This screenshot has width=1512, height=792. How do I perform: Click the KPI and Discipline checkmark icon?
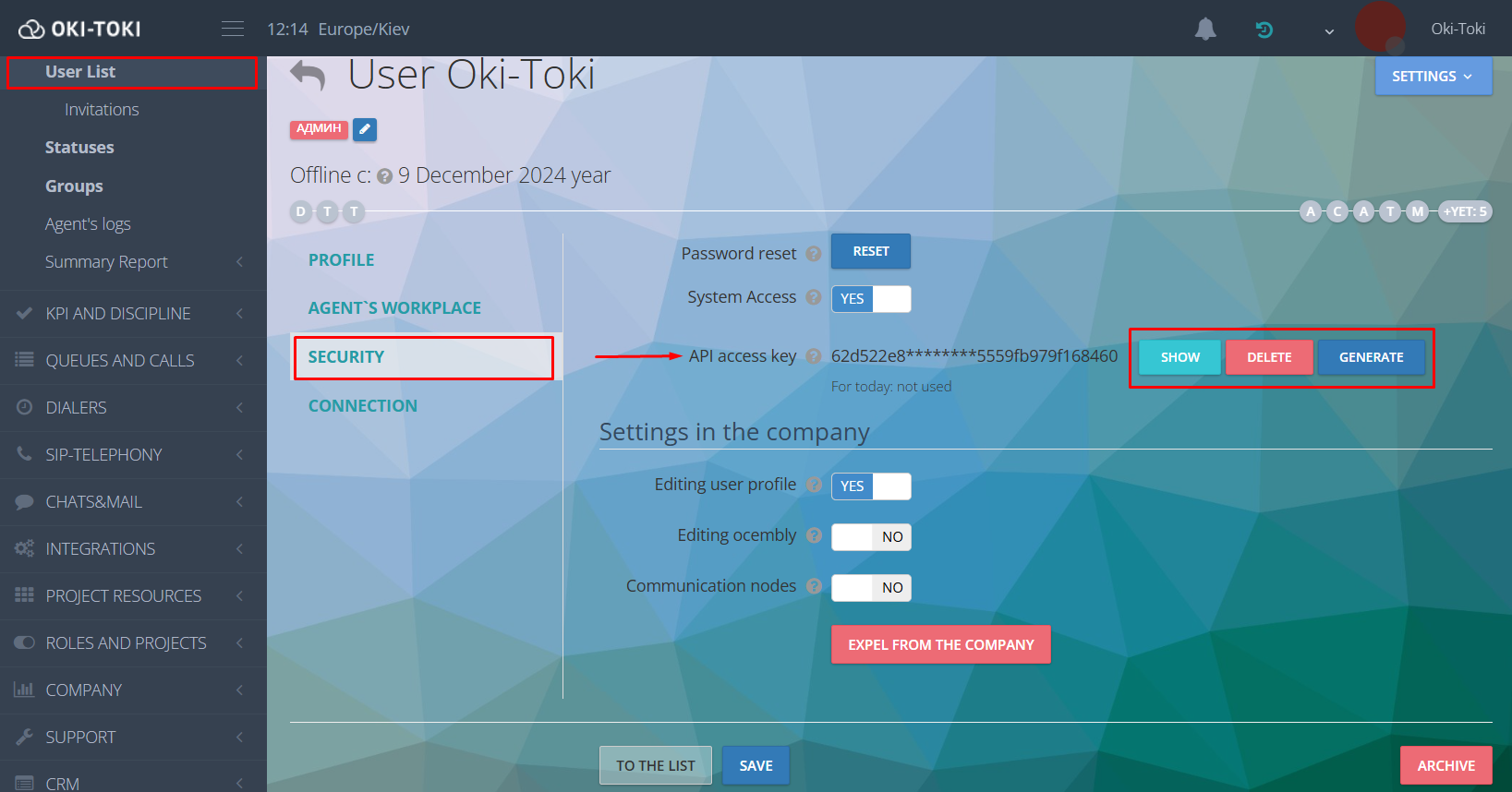(x=25, y=313)
